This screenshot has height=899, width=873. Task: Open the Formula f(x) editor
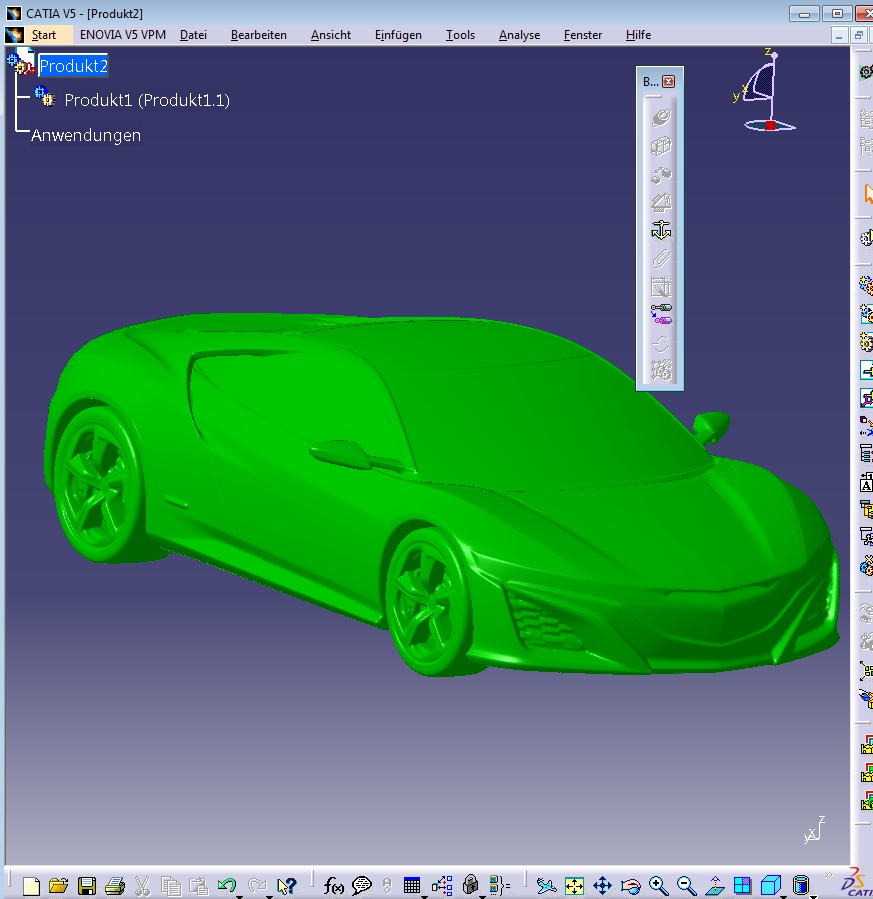pos(334,886)
